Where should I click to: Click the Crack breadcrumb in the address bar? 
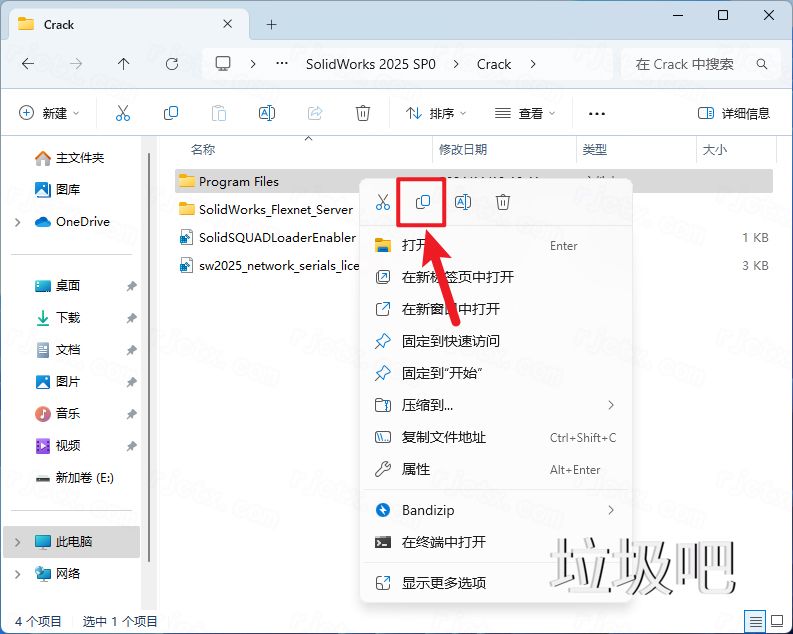click(x=494, y=64)
